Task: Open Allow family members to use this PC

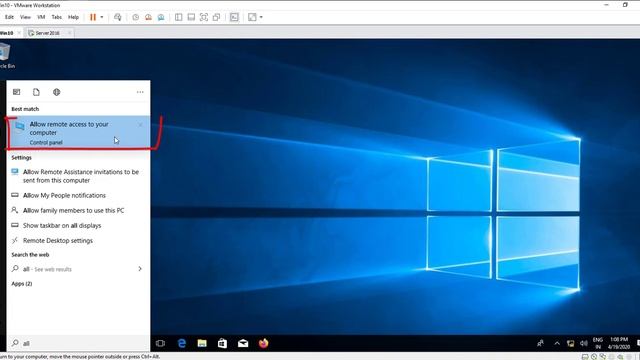Action: (x=78, y=211)
